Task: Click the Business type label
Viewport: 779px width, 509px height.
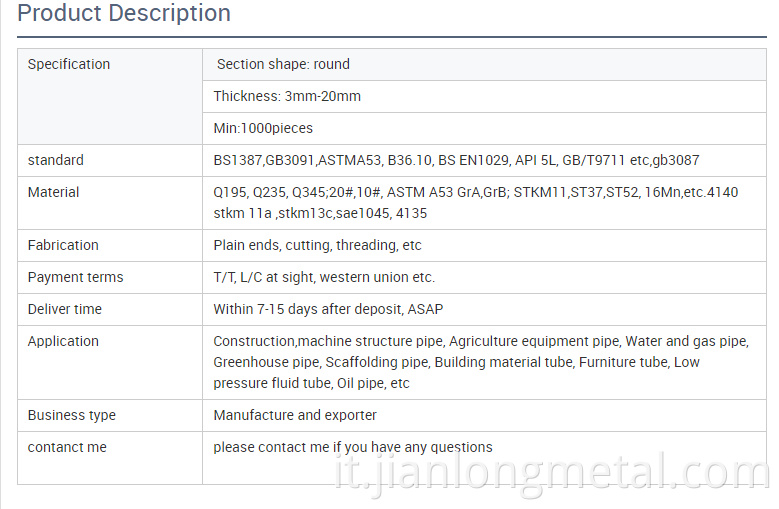Action: [72, 415]
